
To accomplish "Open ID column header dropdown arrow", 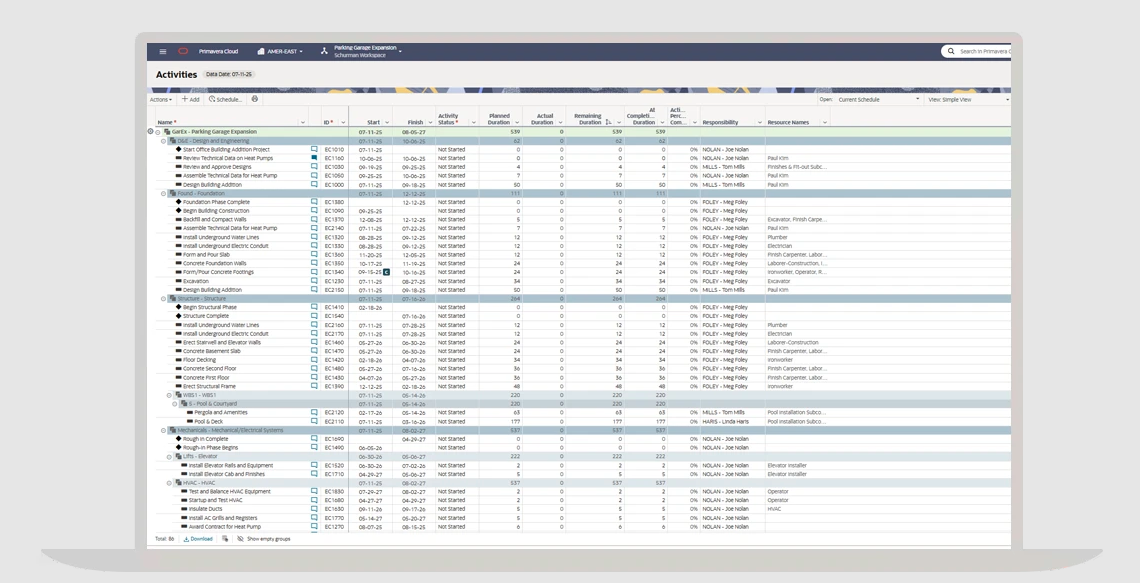I will click(x=343, y=123).
